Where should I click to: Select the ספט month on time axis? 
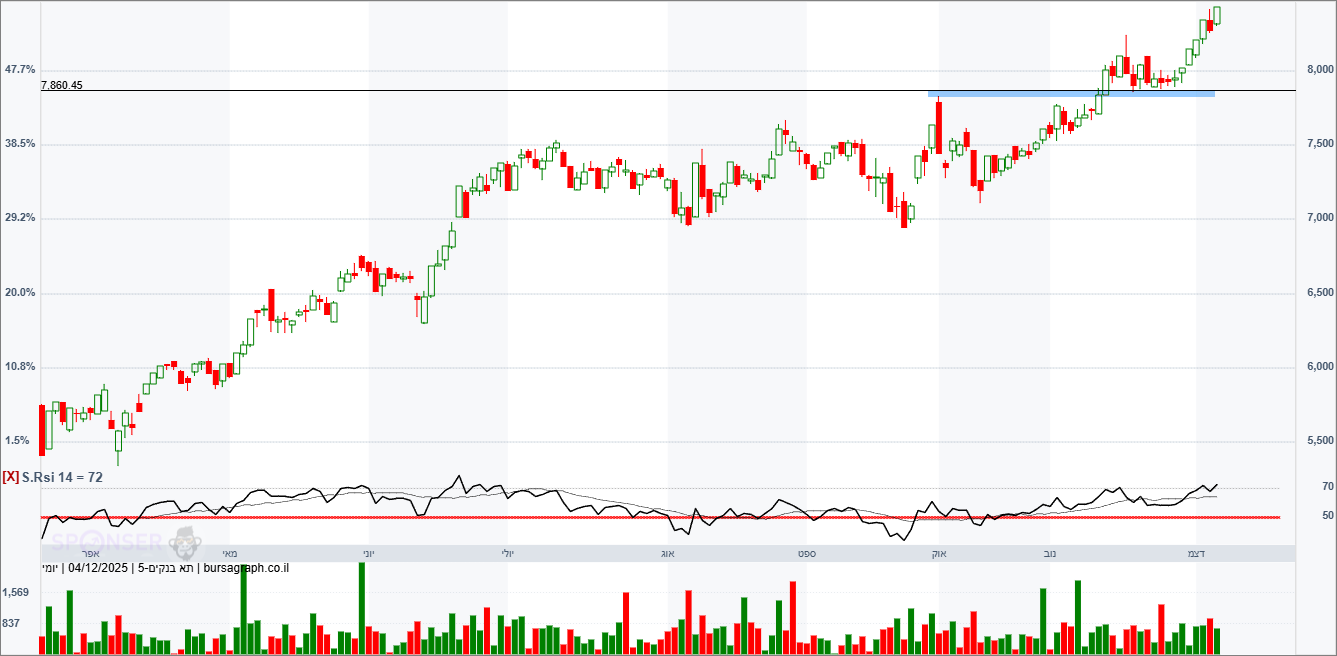[x=805, y=553]
